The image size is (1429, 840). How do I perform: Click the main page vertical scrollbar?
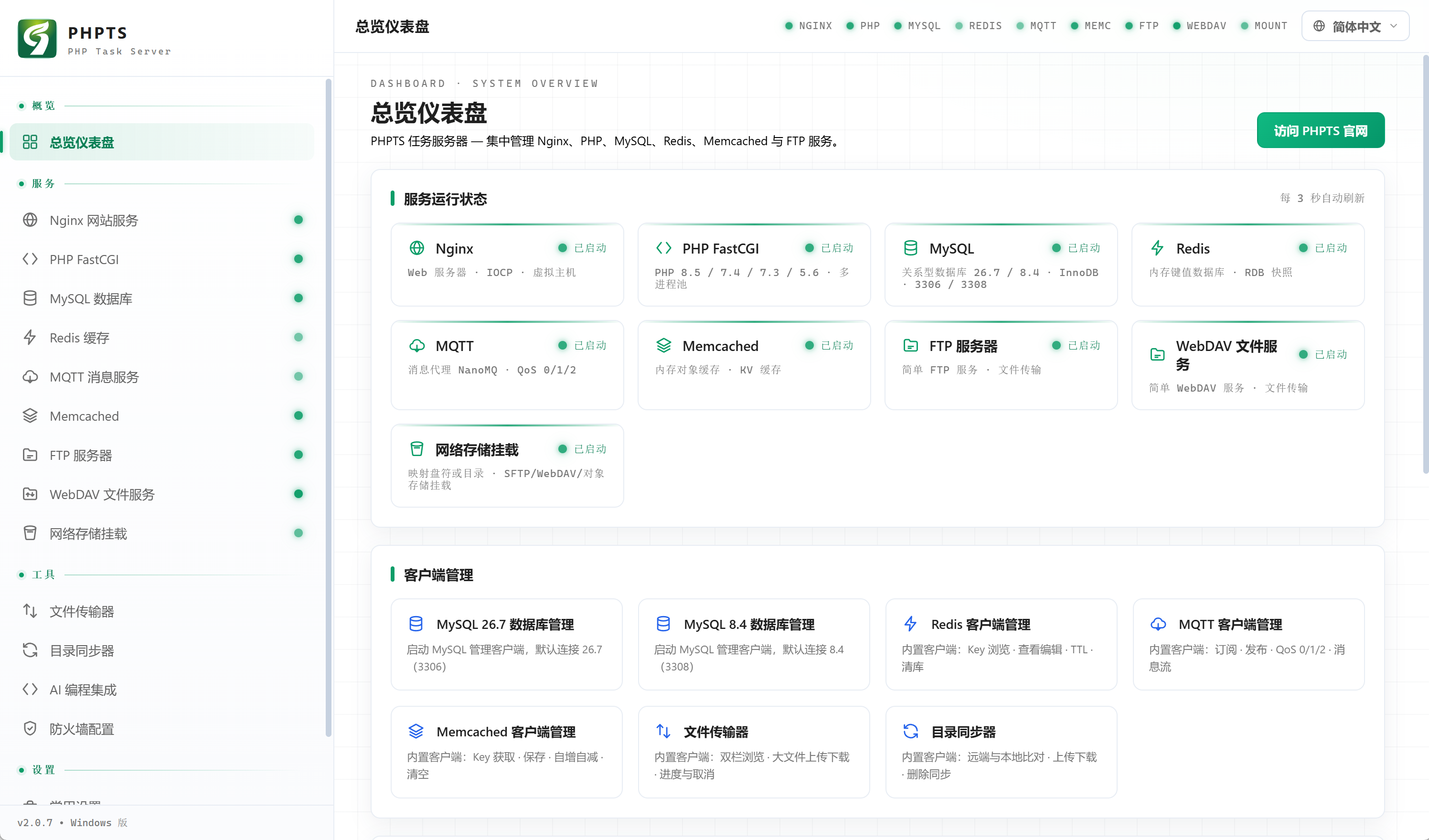(1425, 264)
